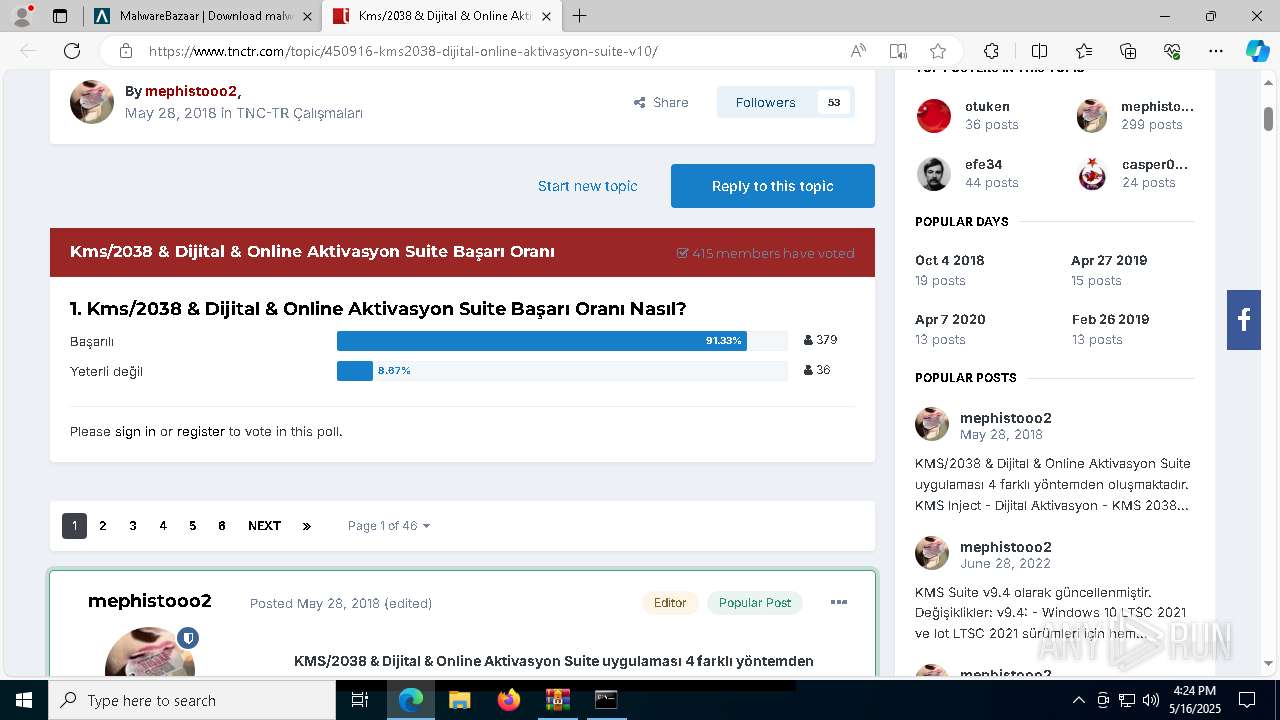Open Task View on taskbar
Image resolution: width=1280 pixels, height=720 pixels.
pos(360,700)
